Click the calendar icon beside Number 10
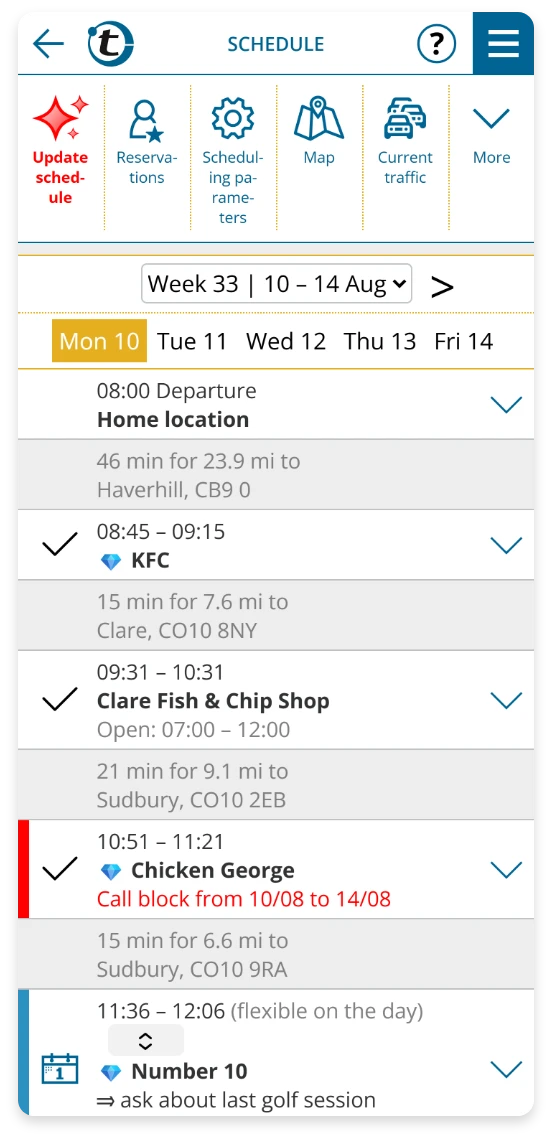The image size is (552, 1140). point(60,1068)
